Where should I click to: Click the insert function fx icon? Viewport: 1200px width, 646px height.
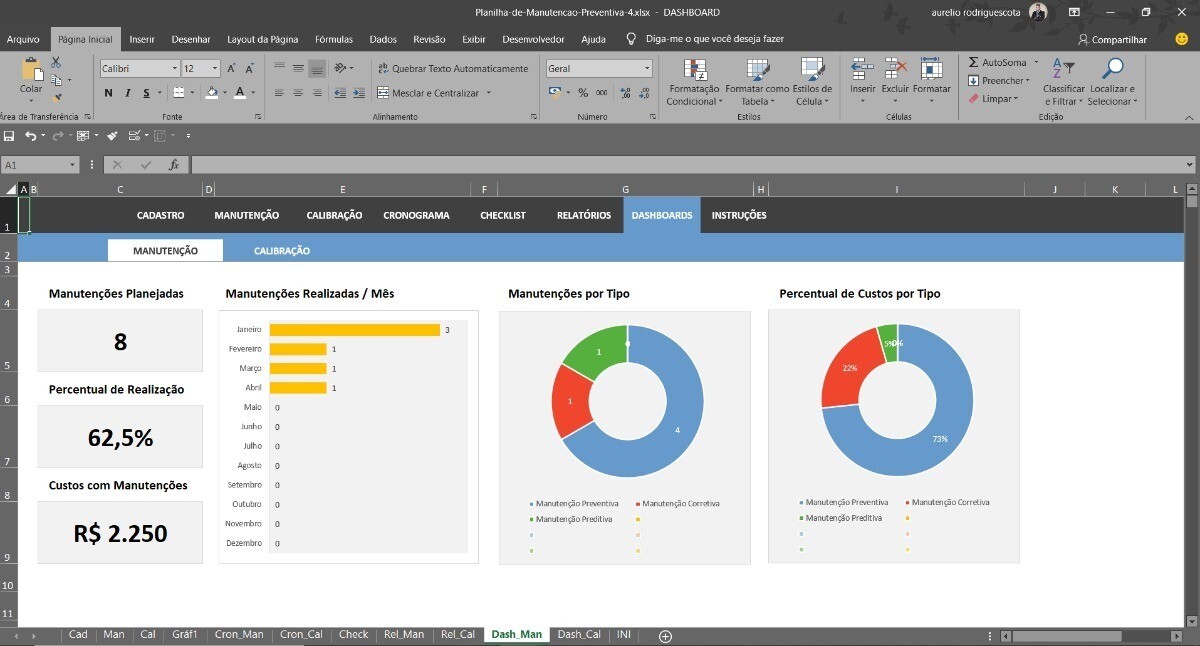point(173,165)
